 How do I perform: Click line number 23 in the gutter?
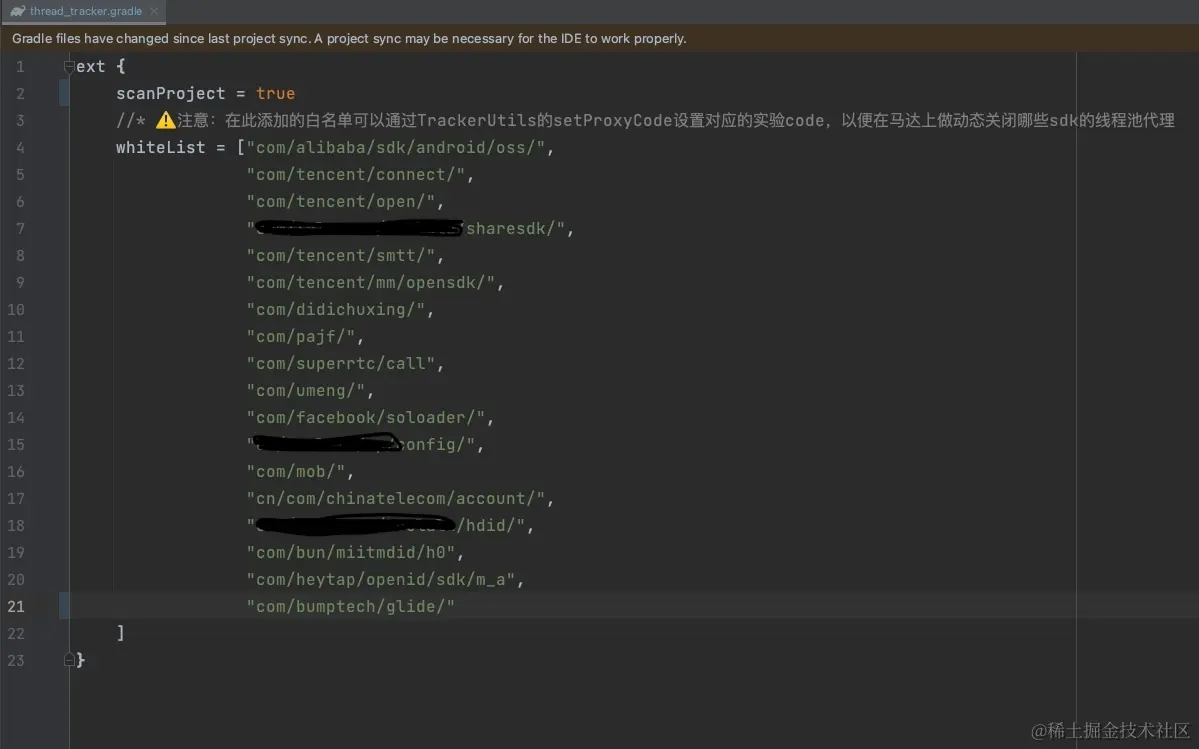coord(16,660)
